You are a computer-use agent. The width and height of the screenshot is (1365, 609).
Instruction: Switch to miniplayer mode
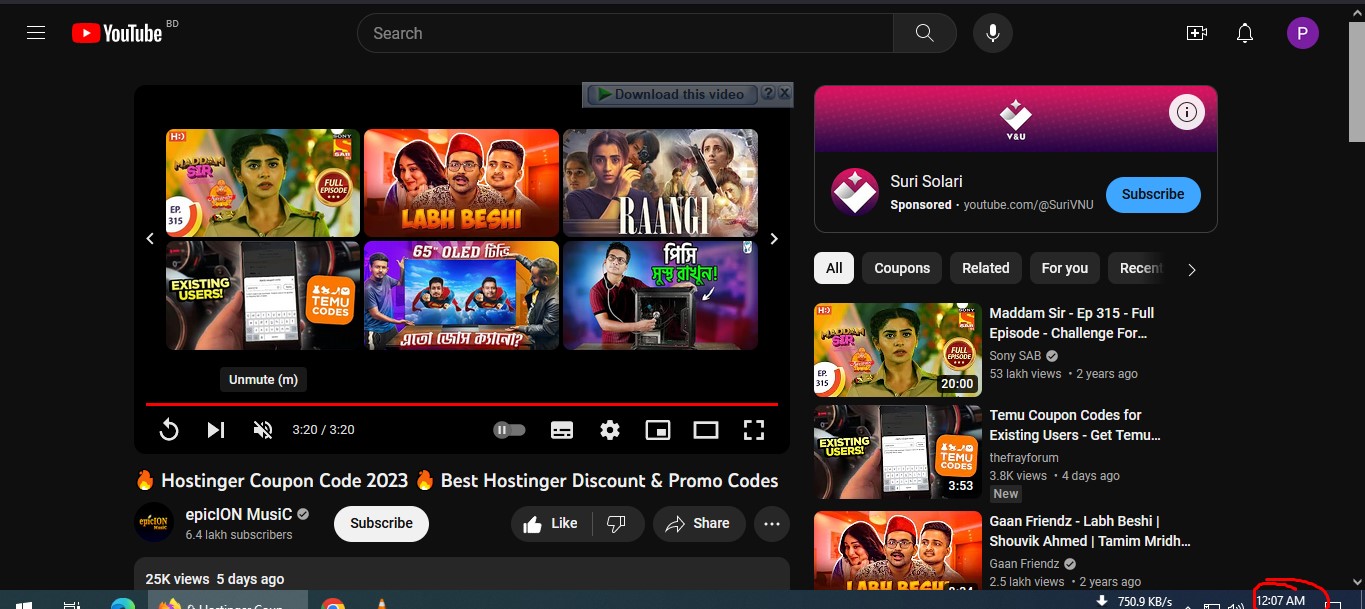(658, 430)
